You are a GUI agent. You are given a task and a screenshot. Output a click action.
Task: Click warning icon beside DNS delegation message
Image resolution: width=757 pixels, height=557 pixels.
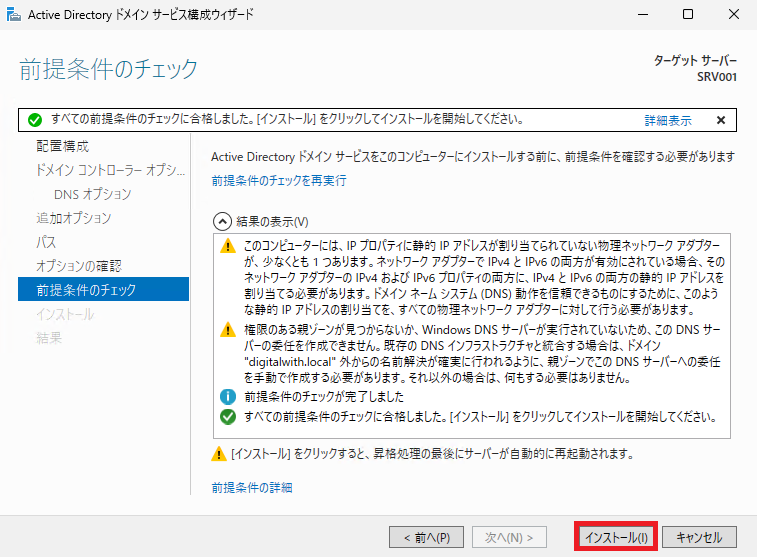point(228,330)
